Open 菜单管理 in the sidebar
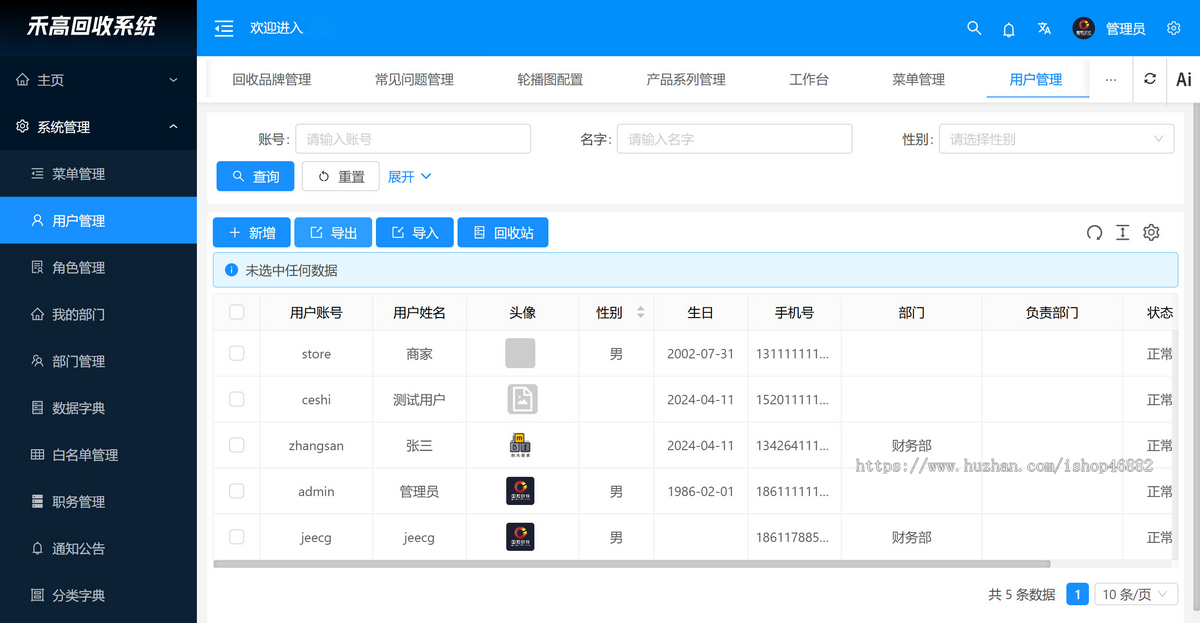Image resolution: width=1200 pixels, height=623 pixels. click(x=98, y=174)
